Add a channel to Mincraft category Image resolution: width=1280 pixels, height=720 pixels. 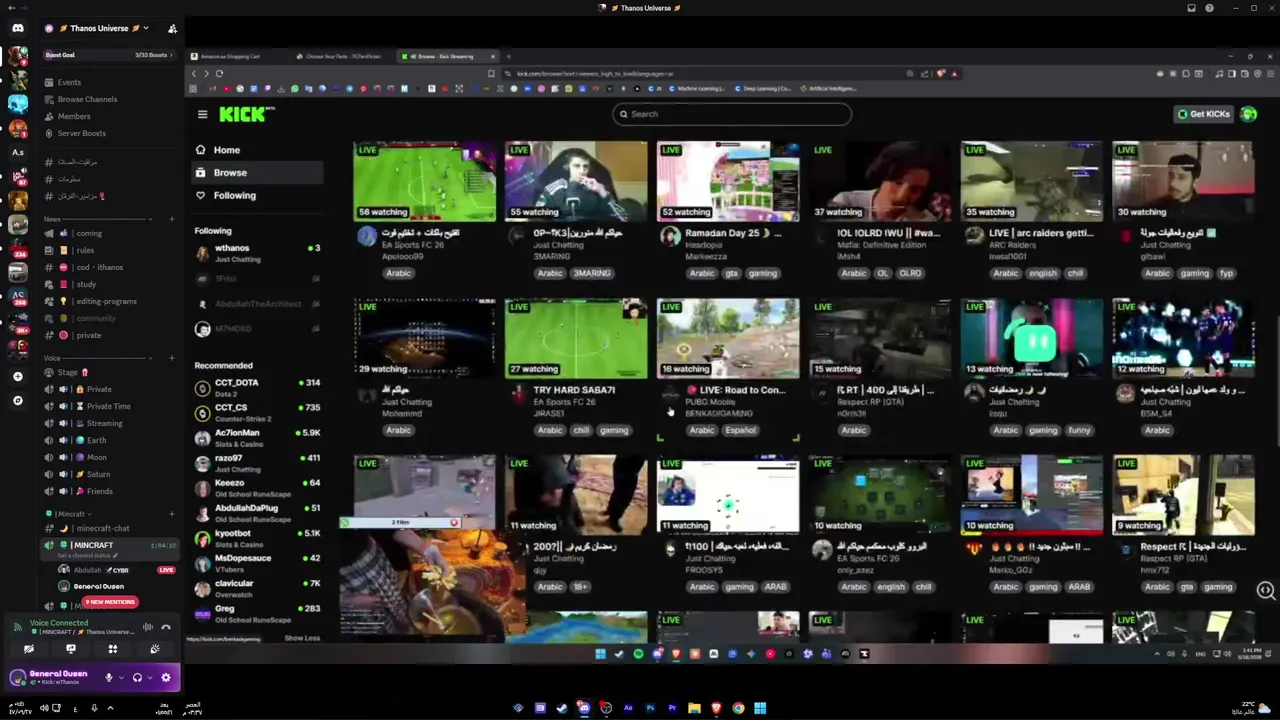172,514
